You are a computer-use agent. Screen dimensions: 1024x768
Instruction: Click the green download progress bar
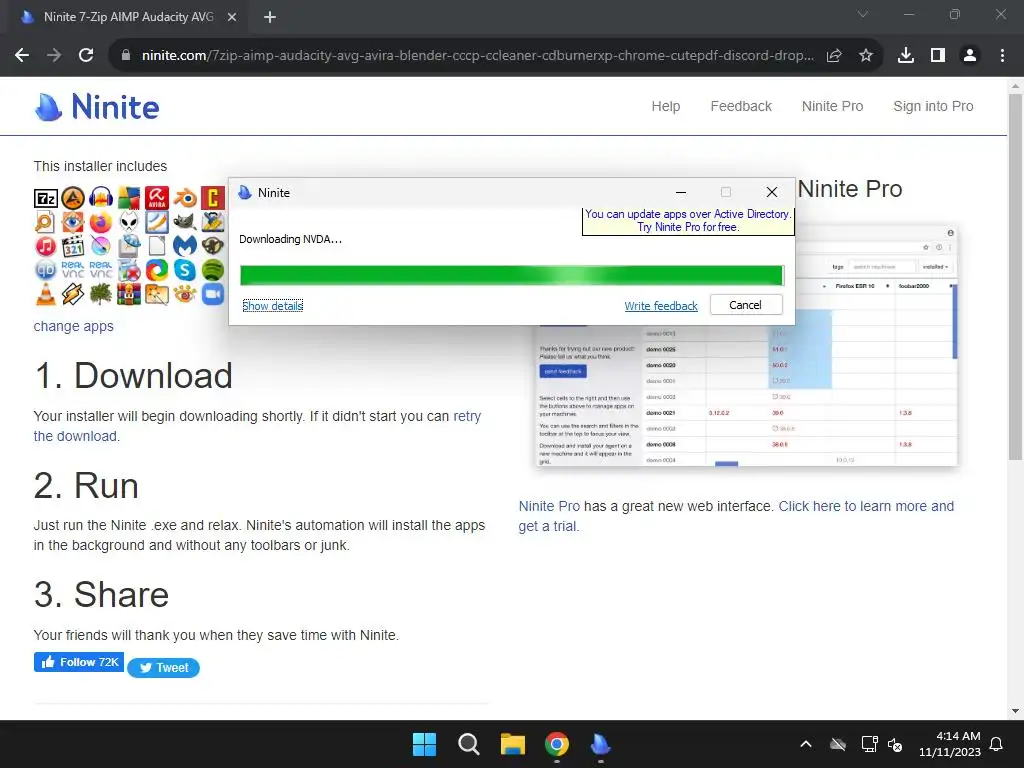(x=512, y=275)
